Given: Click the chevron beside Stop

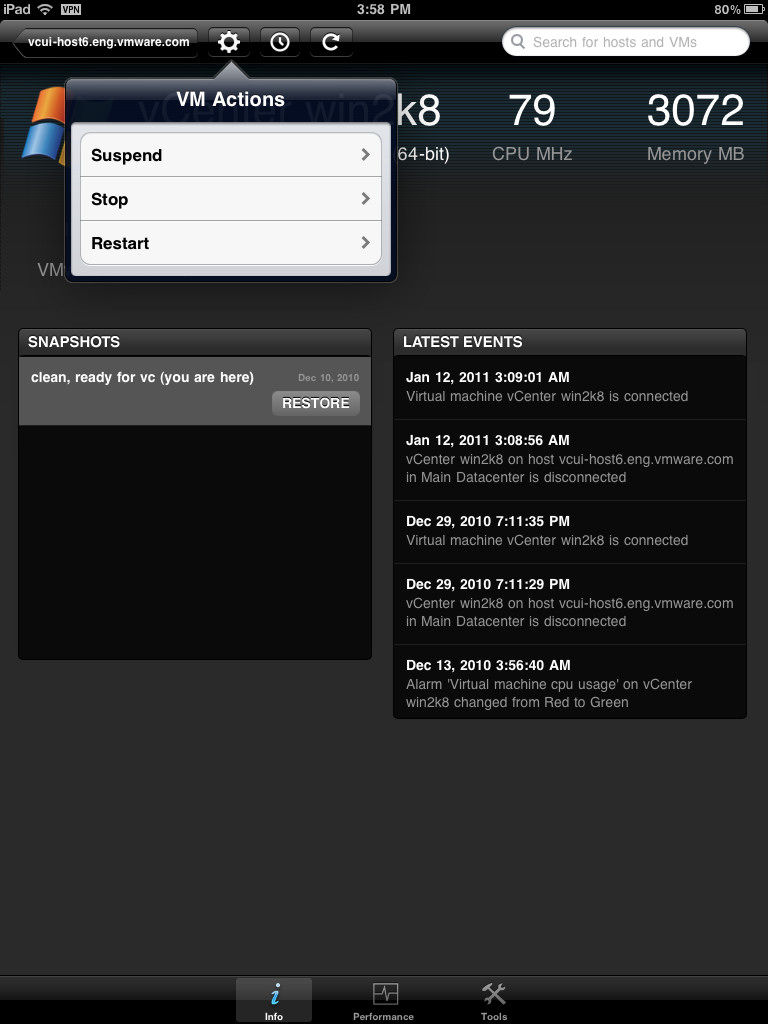Looking at the screenshot, I should pyautogui.click(x=366, y=199).
